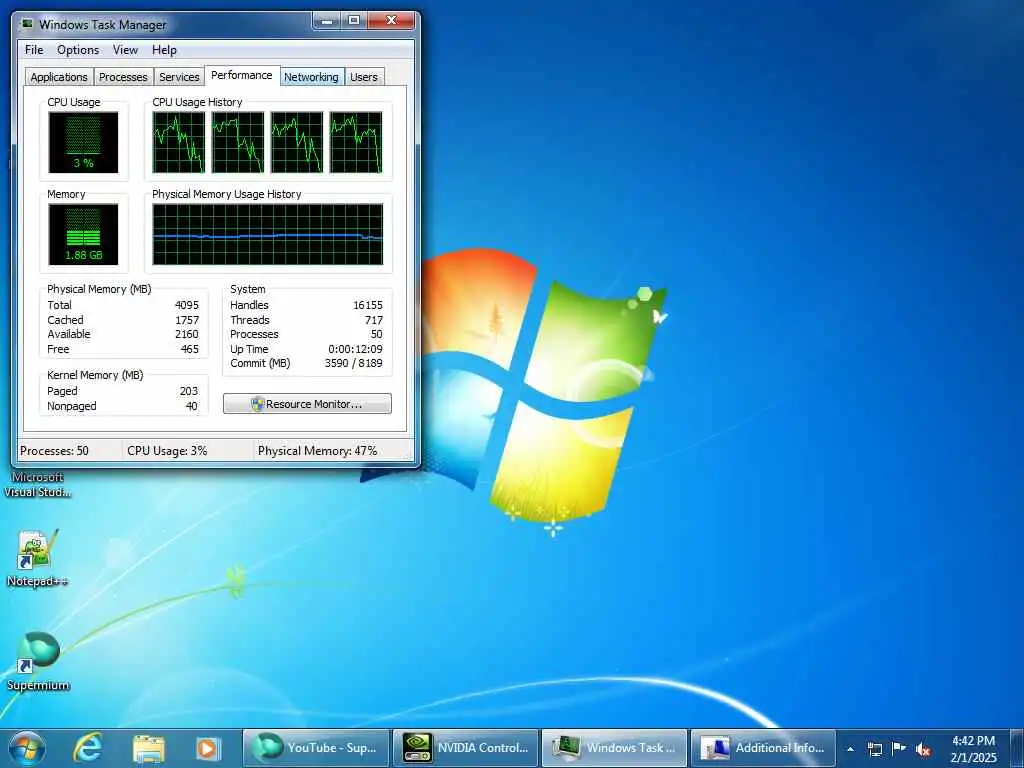
Task: Switch to the Networking tab
Action: coord(312,77)
